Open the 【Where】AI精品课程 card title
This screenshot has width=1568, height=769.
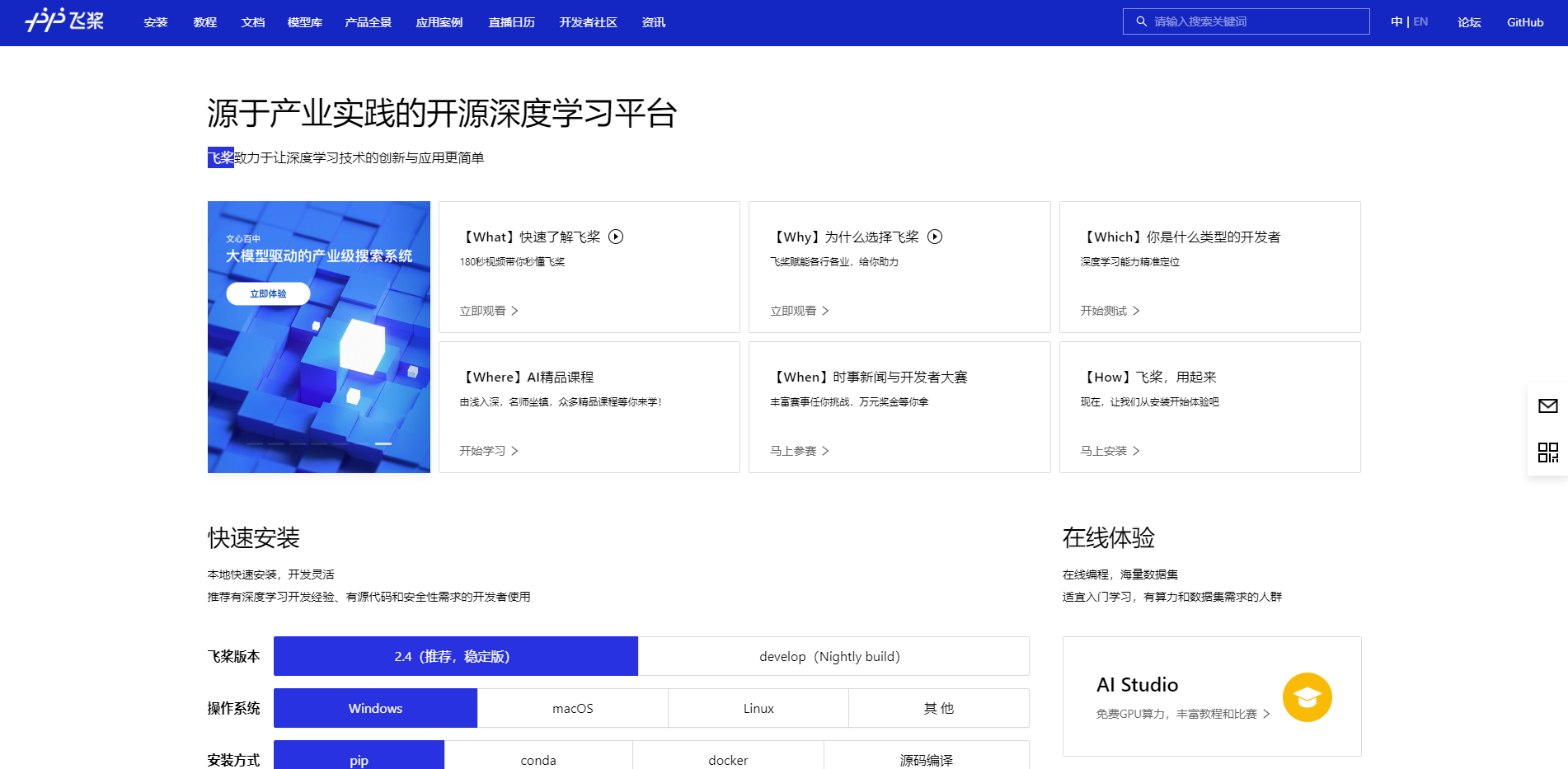[x=527, y=377]
